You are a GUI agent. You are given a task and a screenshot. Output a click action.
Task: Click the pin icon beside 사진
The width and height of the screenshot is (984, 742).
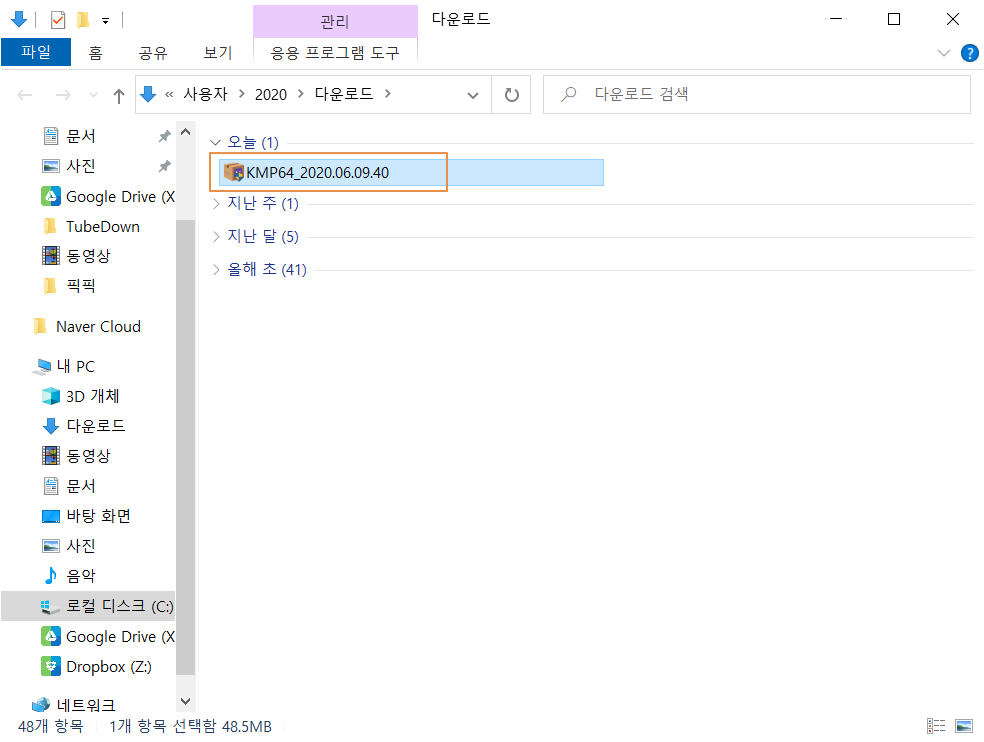(x=164, y=166)
